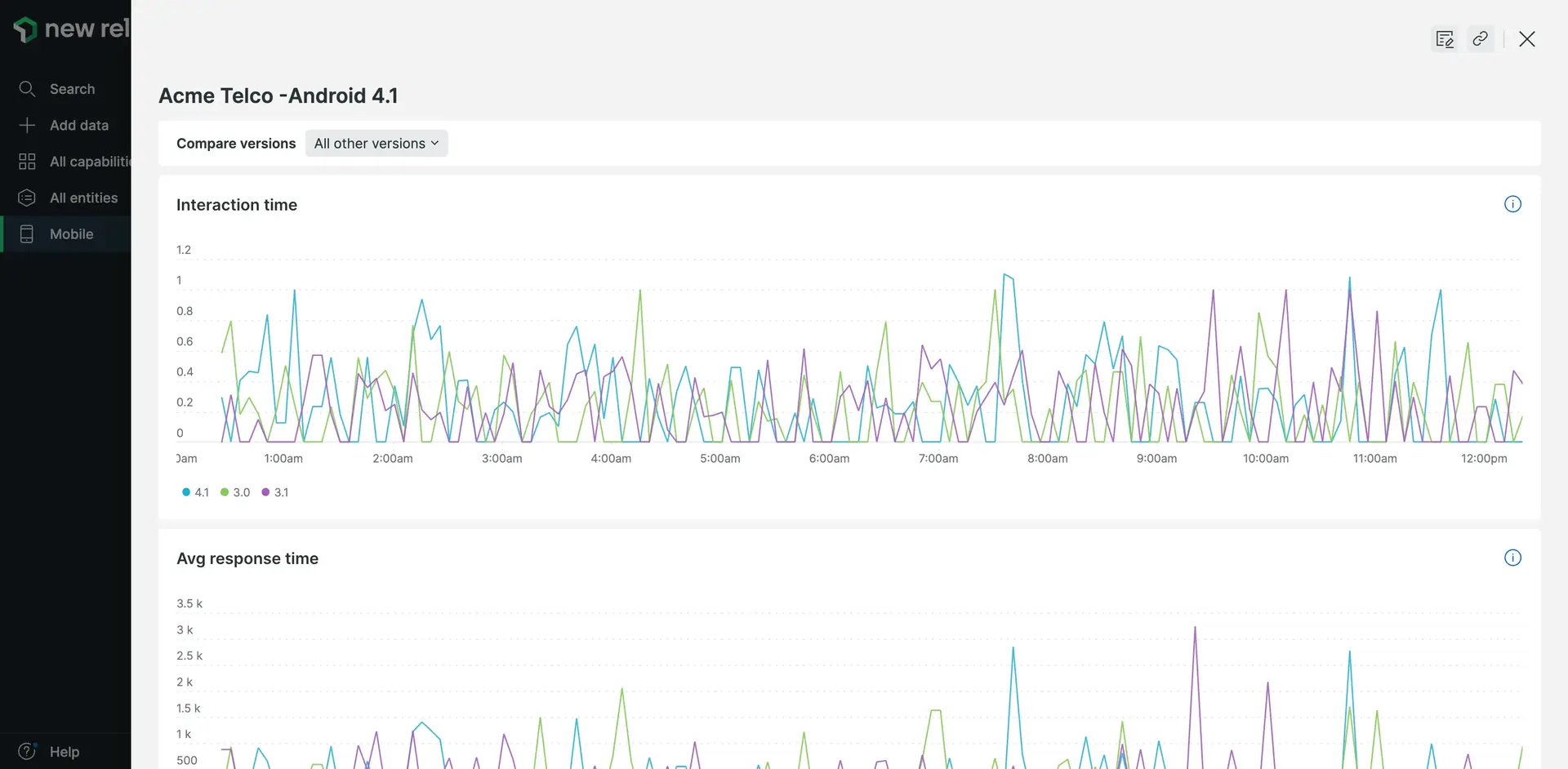Close the Acme Telco panel
Screen dimensions: 1568x769
pos(1526,39)
